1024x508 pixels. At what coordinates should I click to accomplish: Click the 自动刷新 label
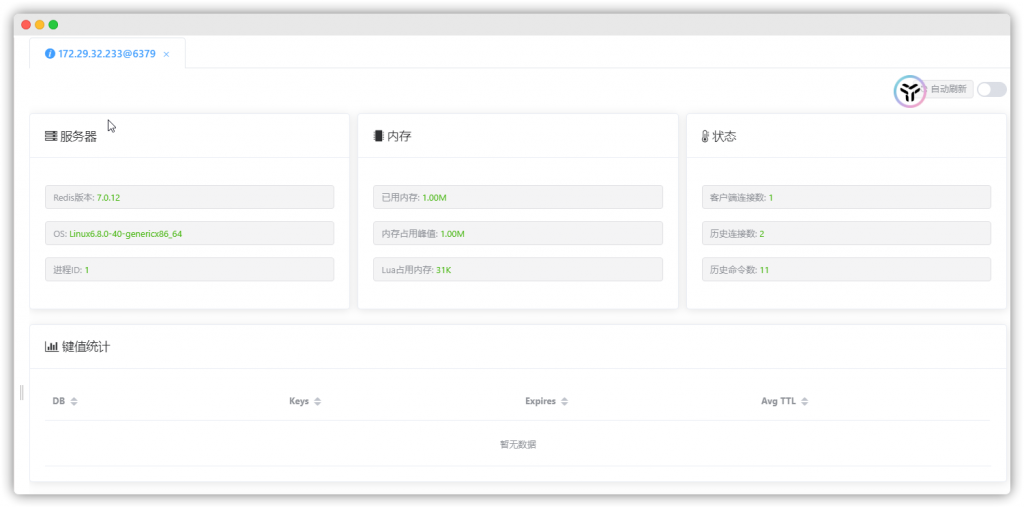click(948, 89)
